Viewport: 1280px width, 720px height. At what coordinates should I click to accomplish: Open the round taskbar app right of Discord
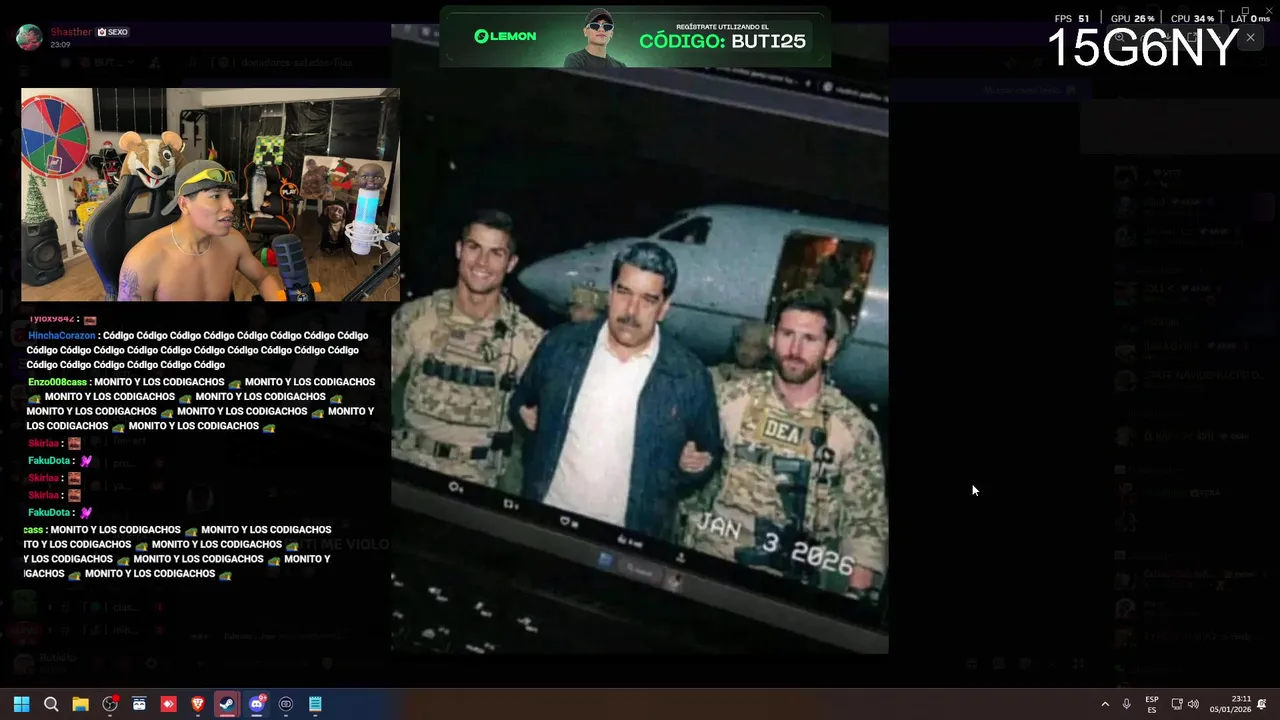point(286,704)
